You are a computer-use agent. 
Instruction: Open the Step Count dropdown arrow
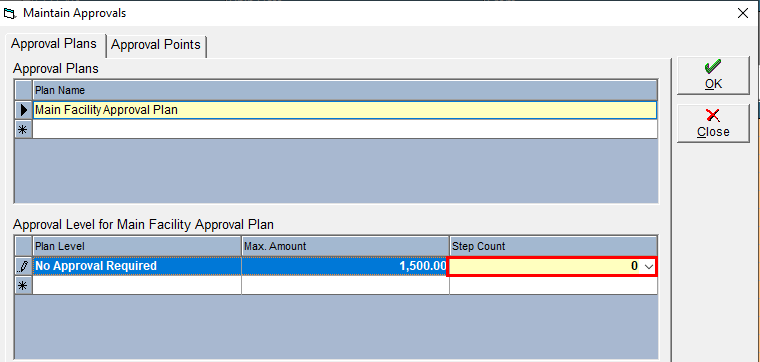[x=649, y=266]
